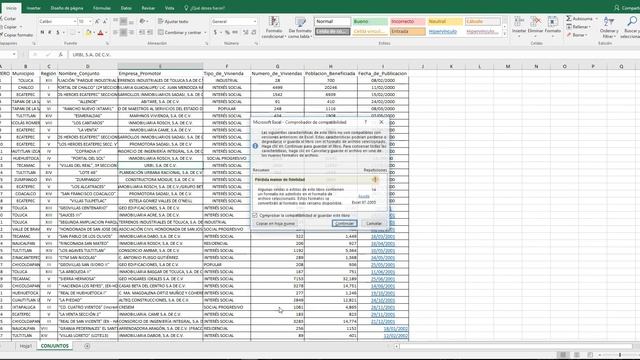The image size is (640, 360).
Task: Click Buscar y seleccionar magnifier icon
Action: point(632,21)
